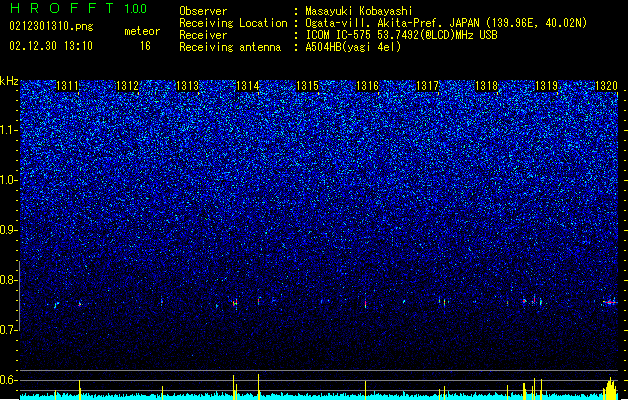Click the HROFFT 1.0.0 title text
This screenshot has width=629, height=400.
[x=79, y=8]
